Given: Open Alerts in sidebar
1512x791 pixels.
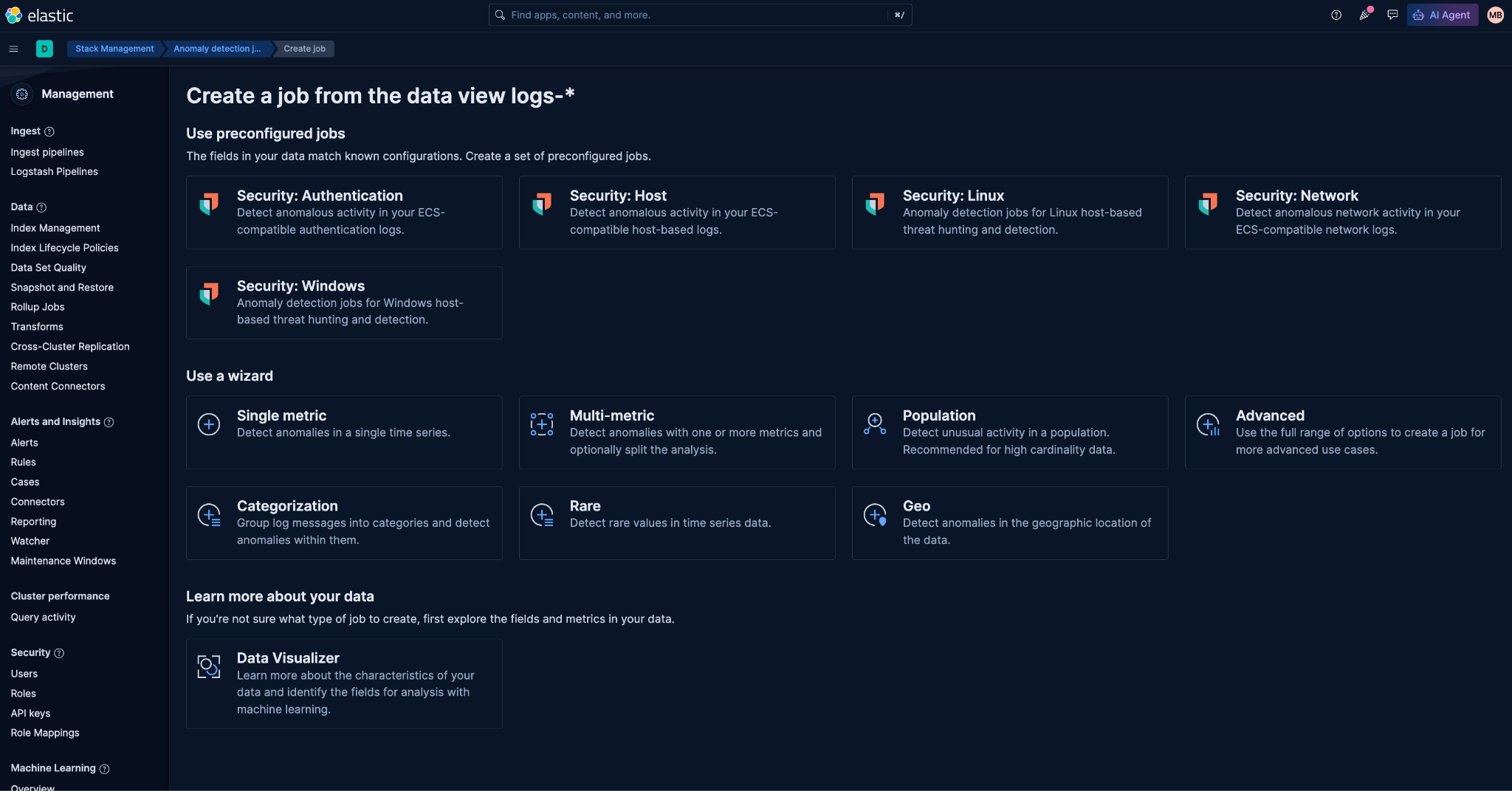Looking at the screenshot, I should pyautogui.click(x=24, y=443).
